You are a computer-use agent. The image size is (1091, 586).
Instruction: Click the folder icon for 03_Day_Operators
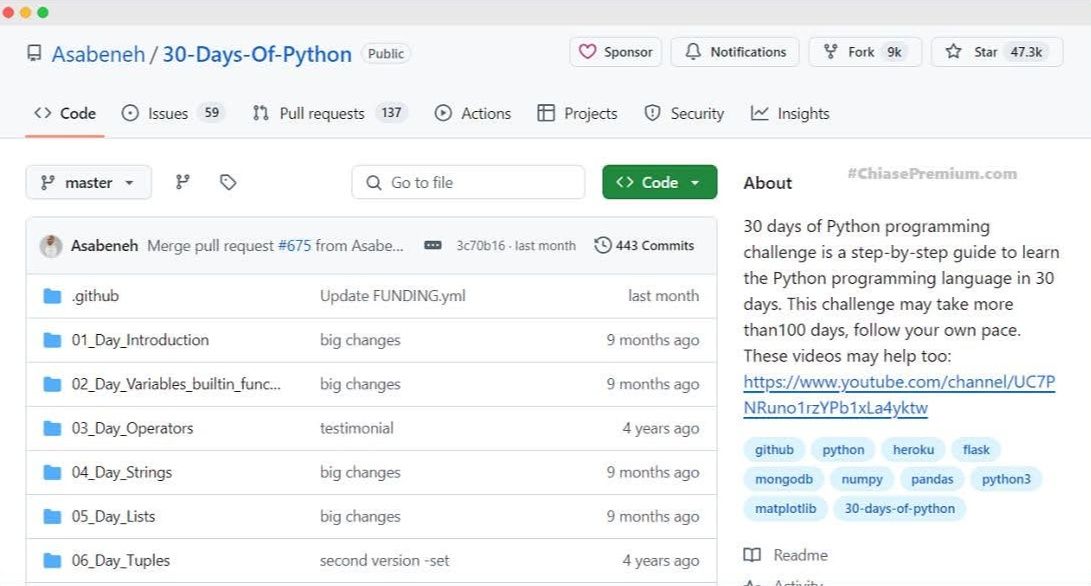tap(52, 429)
